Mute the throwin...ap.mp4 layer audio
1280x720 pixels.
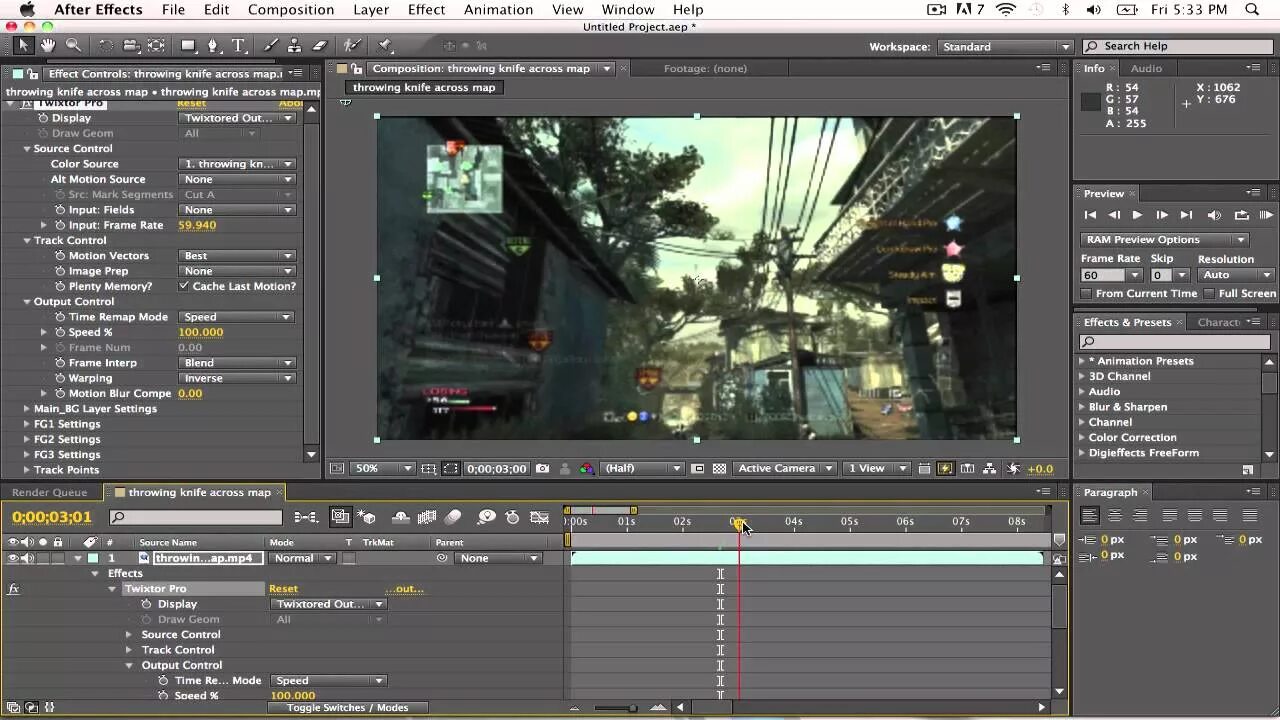tap(27, 558)
